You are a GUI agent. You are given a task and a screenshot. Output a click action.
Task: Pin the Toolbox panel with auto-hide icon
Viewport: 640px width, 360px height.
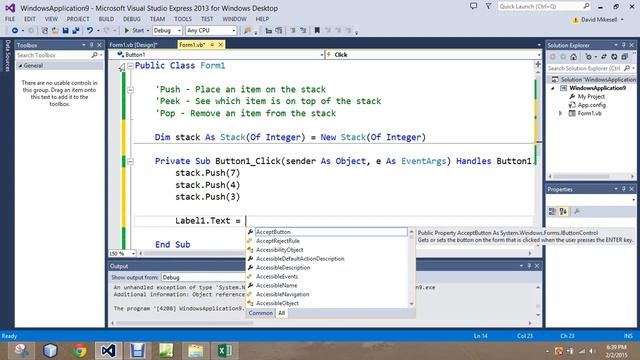click(91, 45)
